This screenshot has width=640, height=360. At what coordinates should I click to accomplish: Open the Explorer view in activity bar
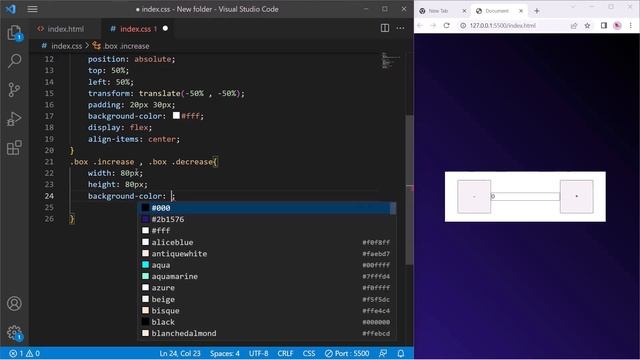coord(14,32)
